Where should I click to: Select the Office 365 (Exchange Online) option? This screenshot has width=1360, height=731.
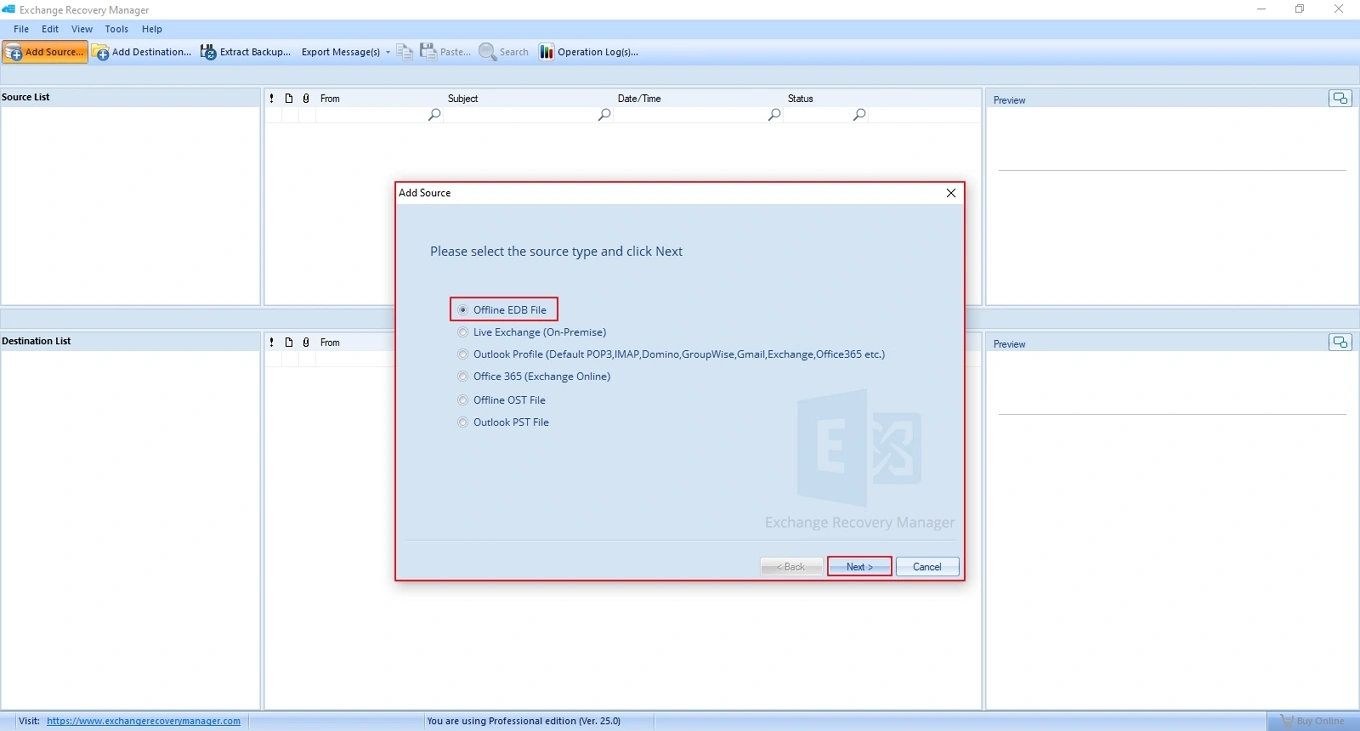(x=463, y=376)
